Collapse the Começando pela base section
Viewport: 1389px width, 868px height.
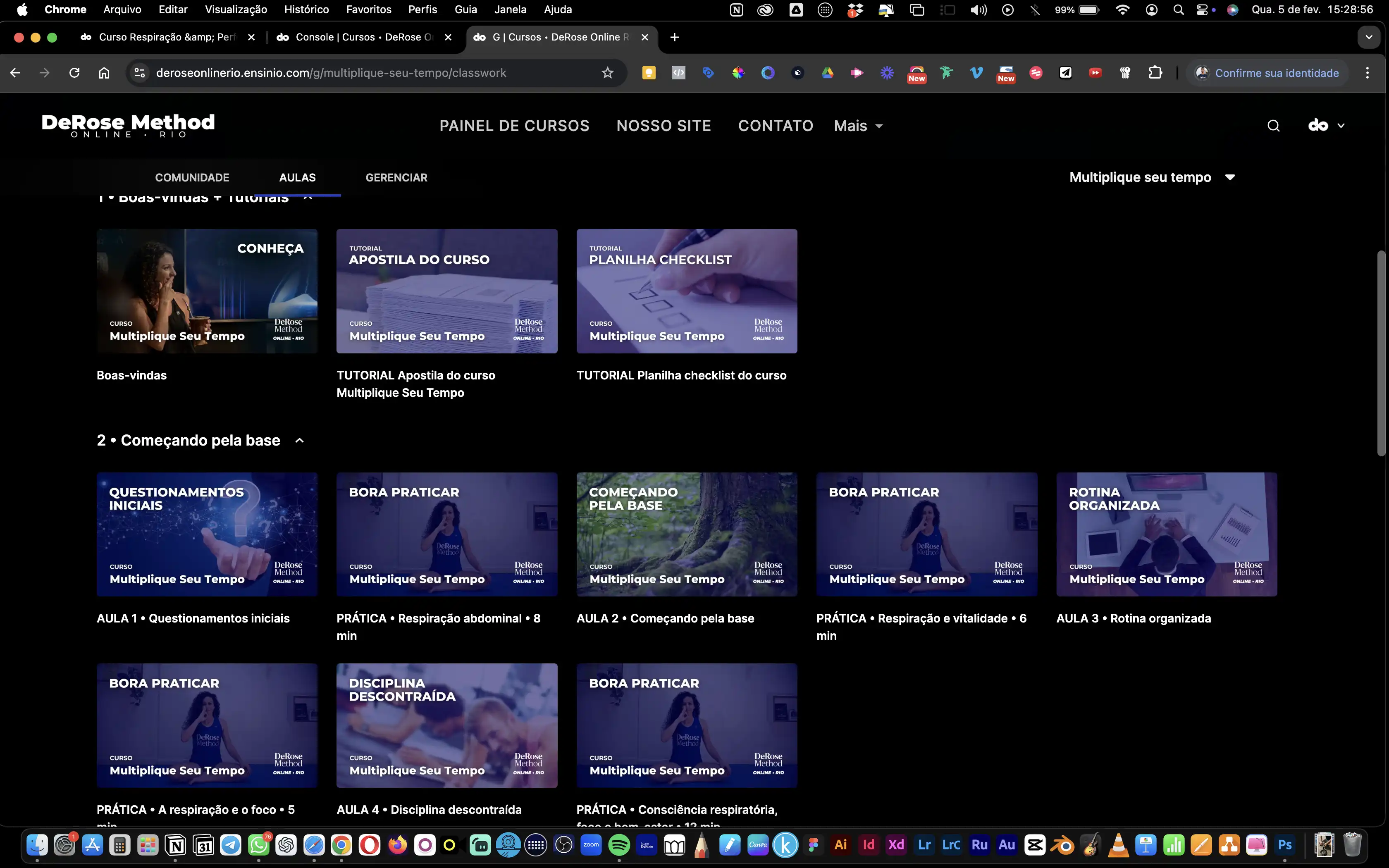(x=300, y=440)
